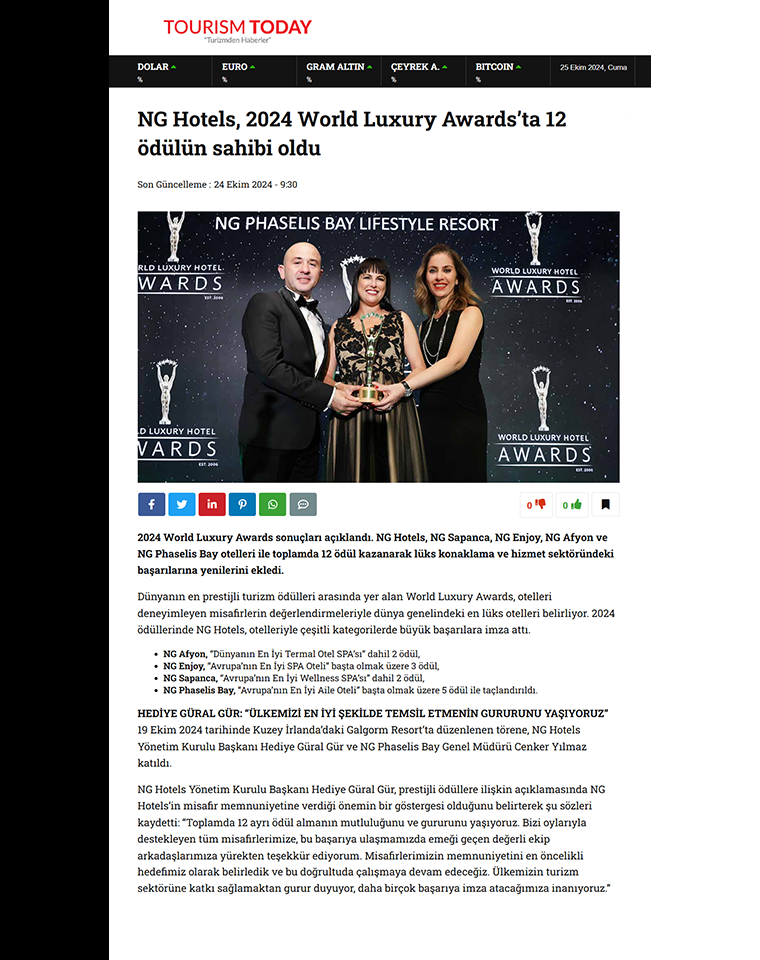Click the date 25 Ekim 2024, Cuma
This screenshot has height=960, width=760.
coord(593,67)
